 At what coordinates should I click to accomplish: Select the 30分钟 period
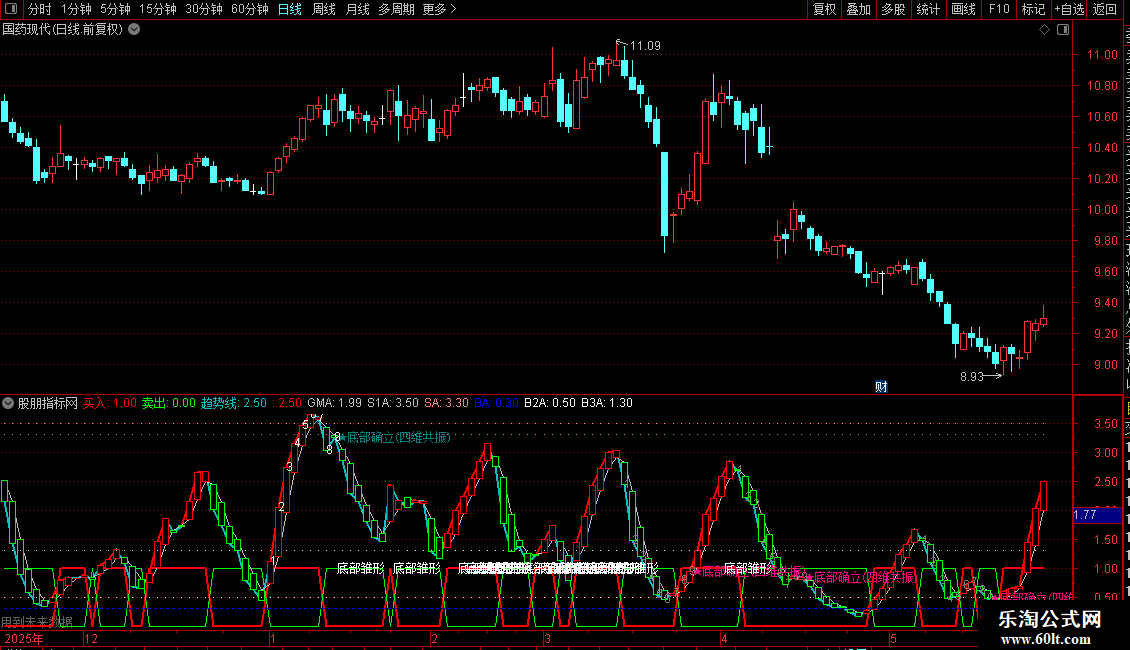pyautogui.click(x=204, y=9)
